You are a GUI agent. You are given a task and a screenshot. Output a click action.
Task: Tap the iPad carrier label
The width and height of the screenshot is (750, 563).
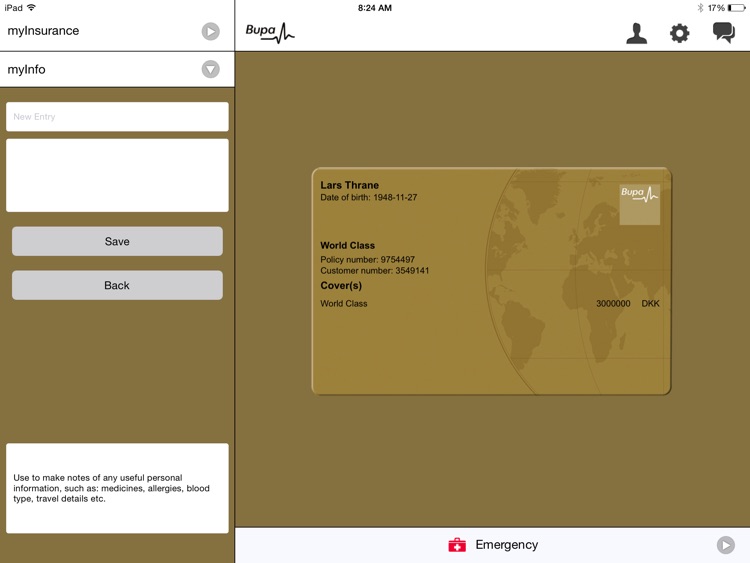tap(14, 8)
